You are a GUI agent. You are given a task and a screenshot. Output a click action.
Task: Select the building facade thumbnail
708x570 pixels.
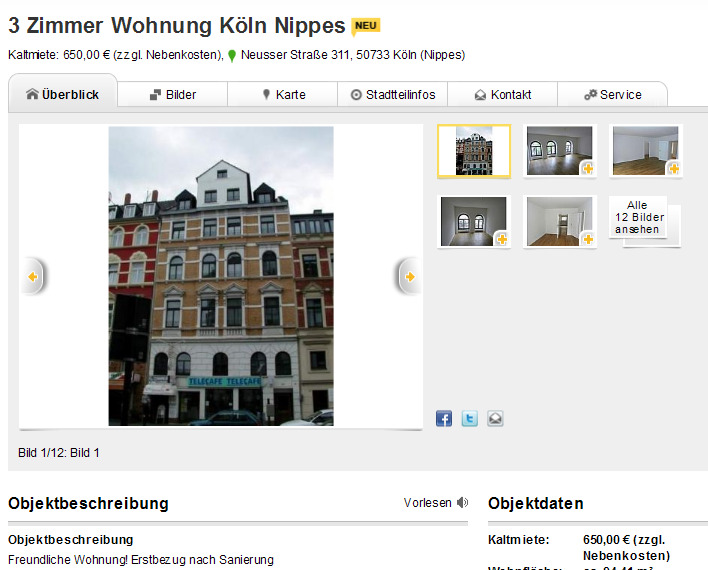[474, 151]
